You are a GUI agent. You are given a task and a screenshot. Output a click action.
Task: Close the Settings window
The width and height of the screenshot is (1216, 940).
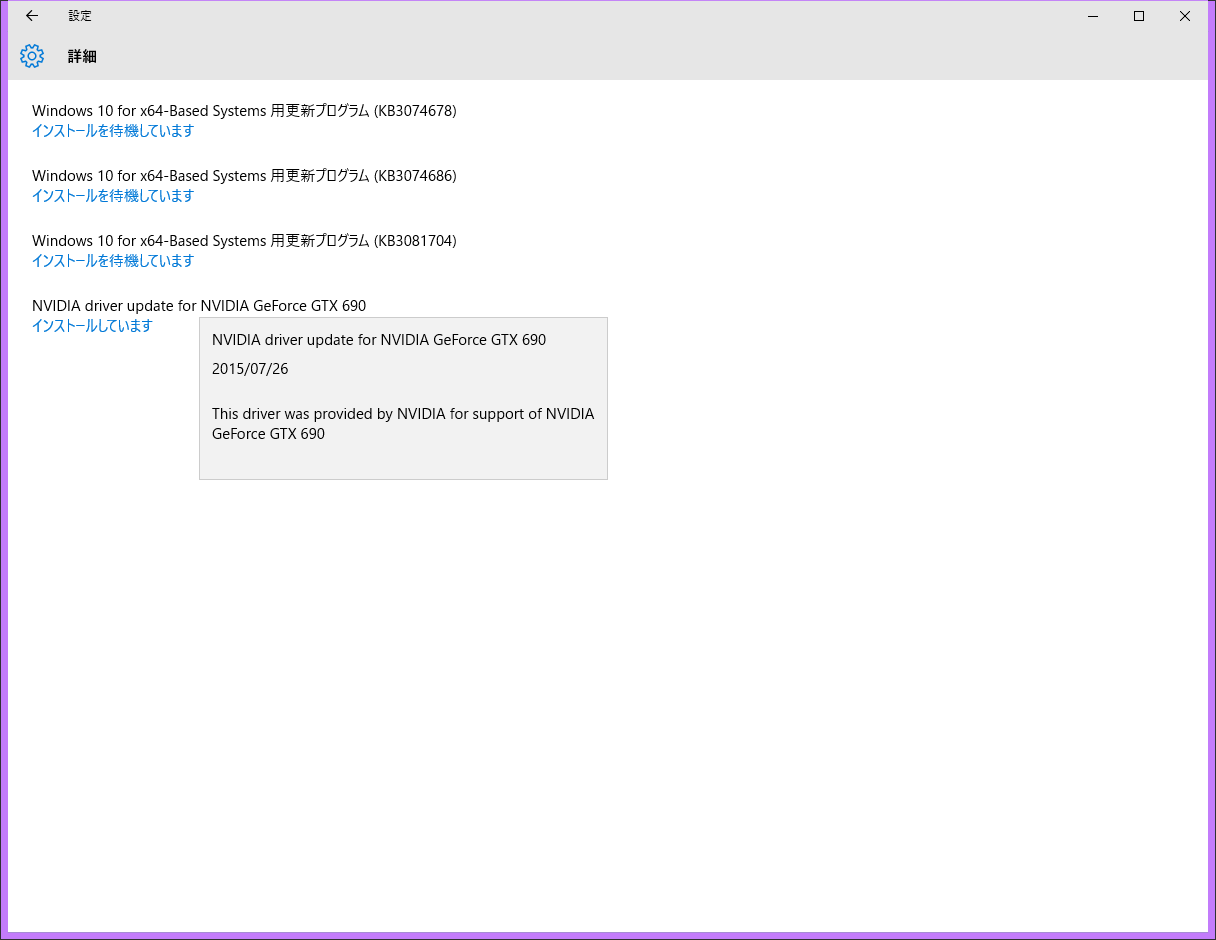click(x=1185, y=16)
